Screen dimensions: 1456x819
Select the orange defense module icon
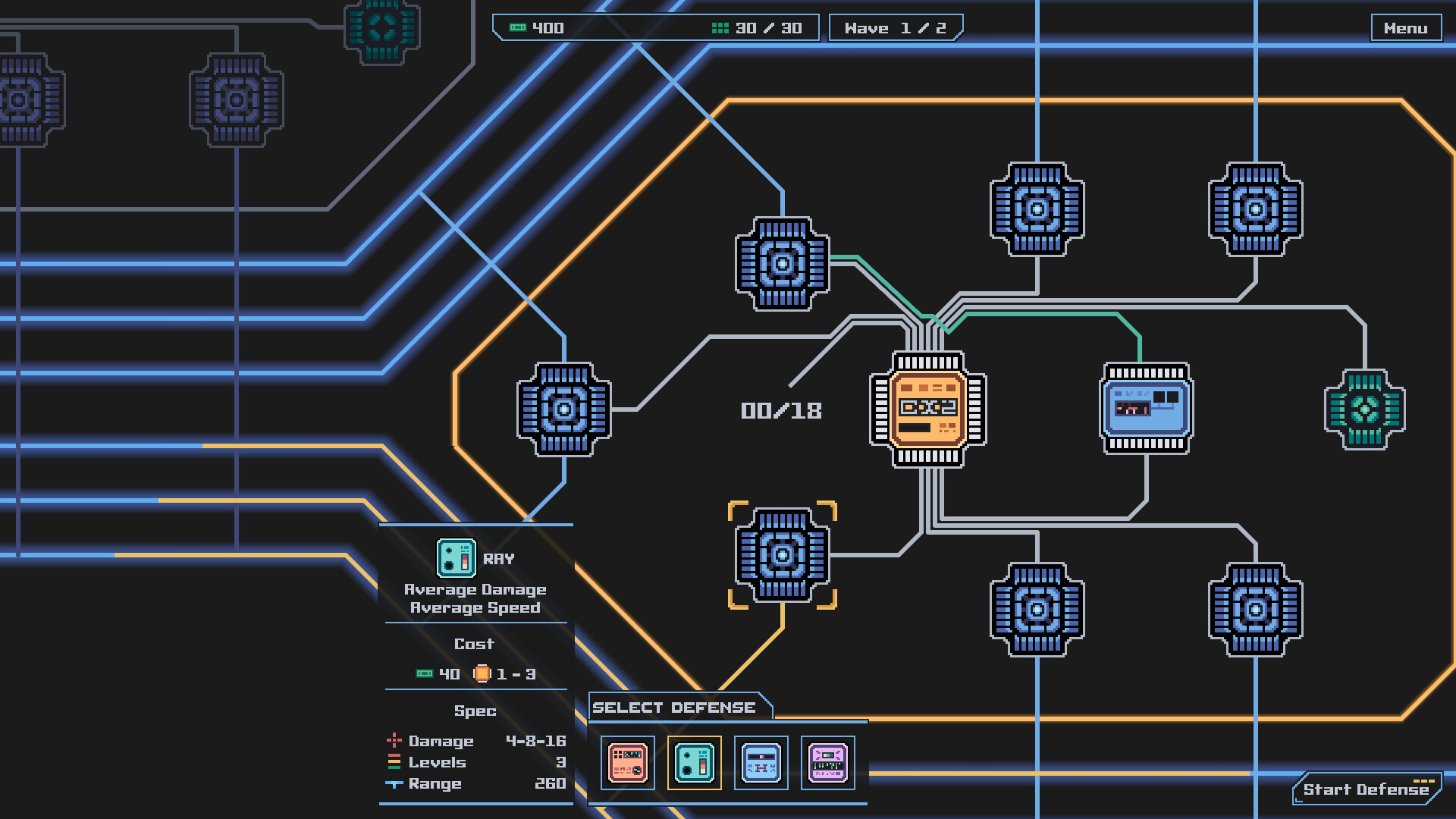coord(628,763)
